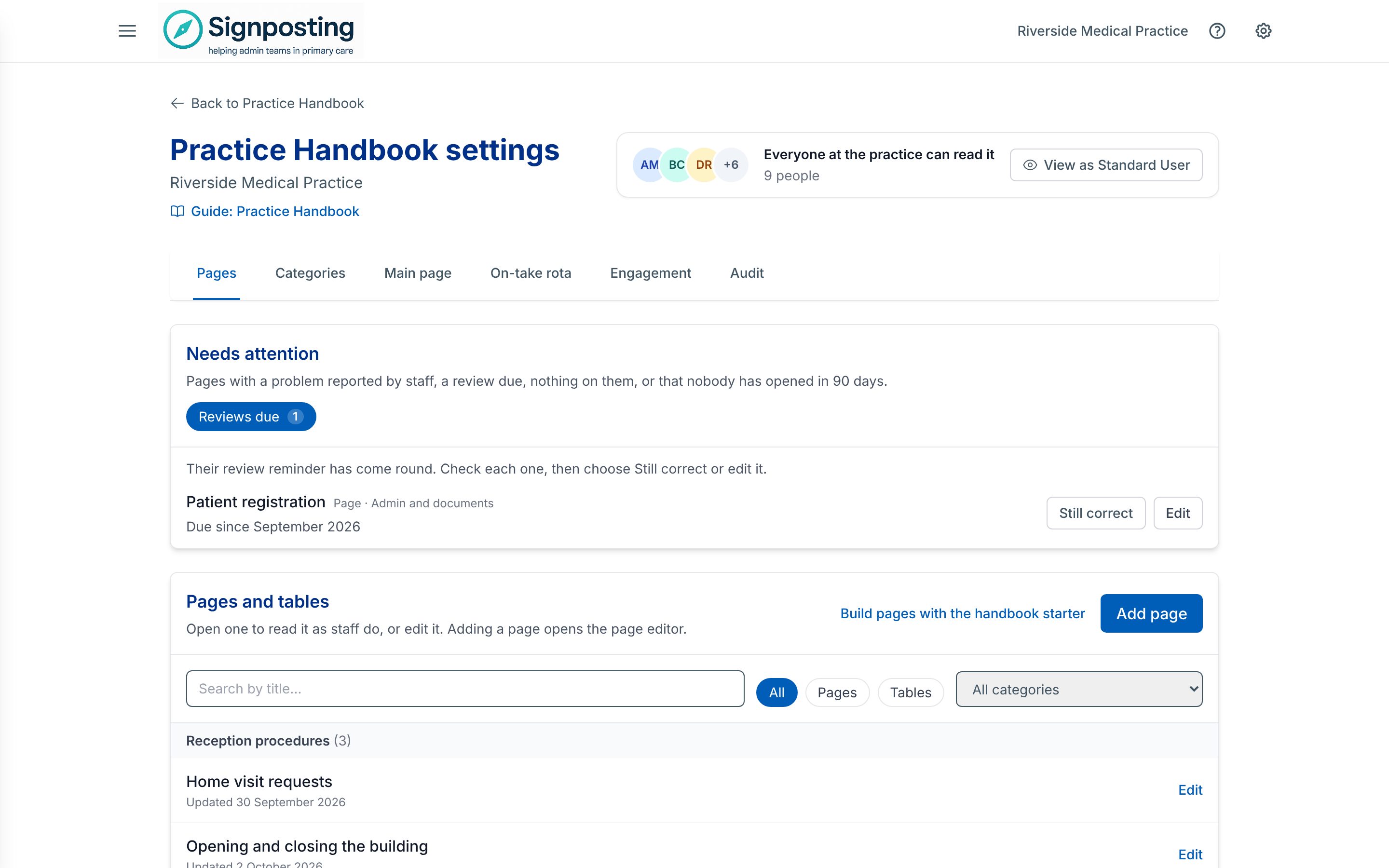
Task: Click the +6 more people avatar
Action: click(x=731, y=165)
